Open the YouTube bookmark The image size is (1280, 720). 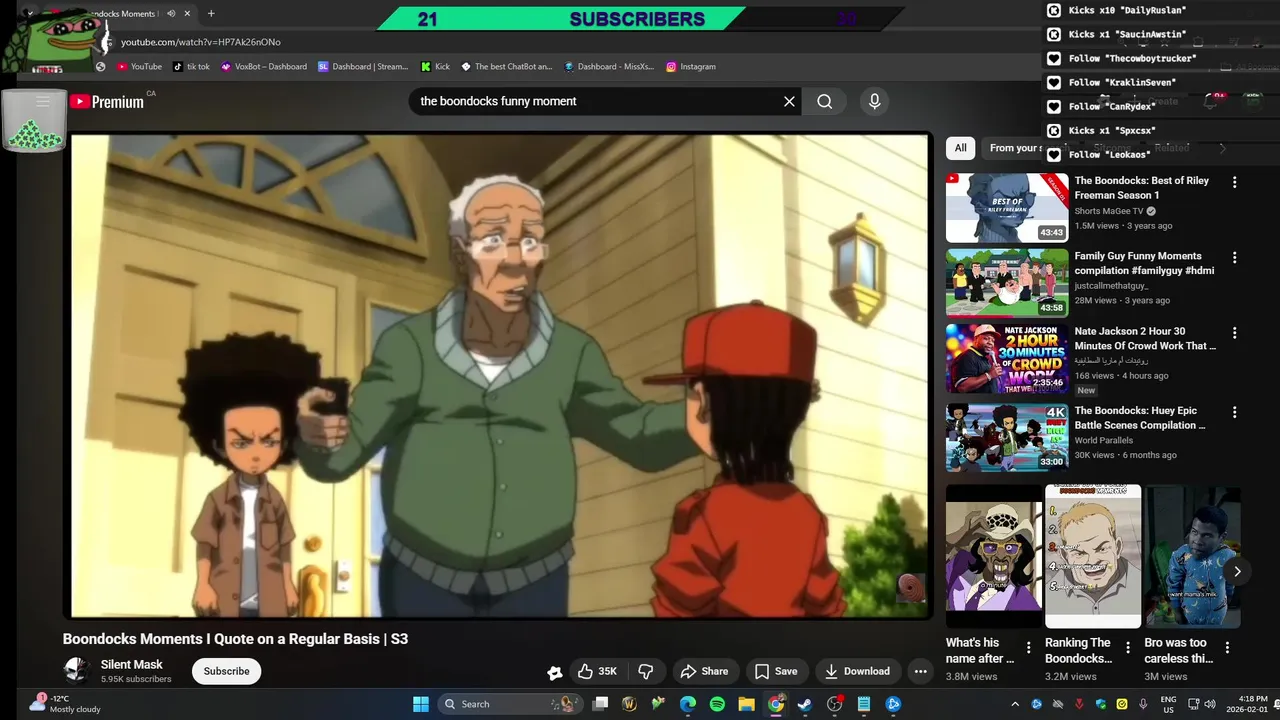pyautogui.click(x=139, y=67)
